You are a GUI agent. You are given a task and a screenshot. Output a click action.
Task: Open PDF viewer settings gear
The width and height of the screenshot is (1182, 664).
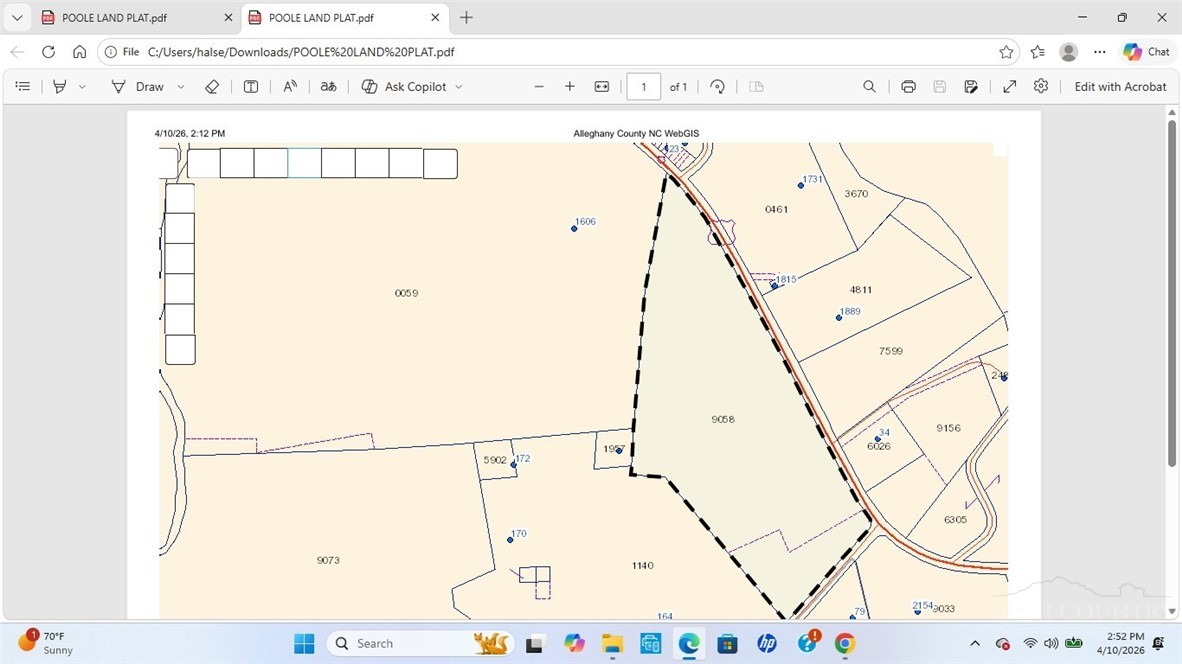tap(1041, 87)
